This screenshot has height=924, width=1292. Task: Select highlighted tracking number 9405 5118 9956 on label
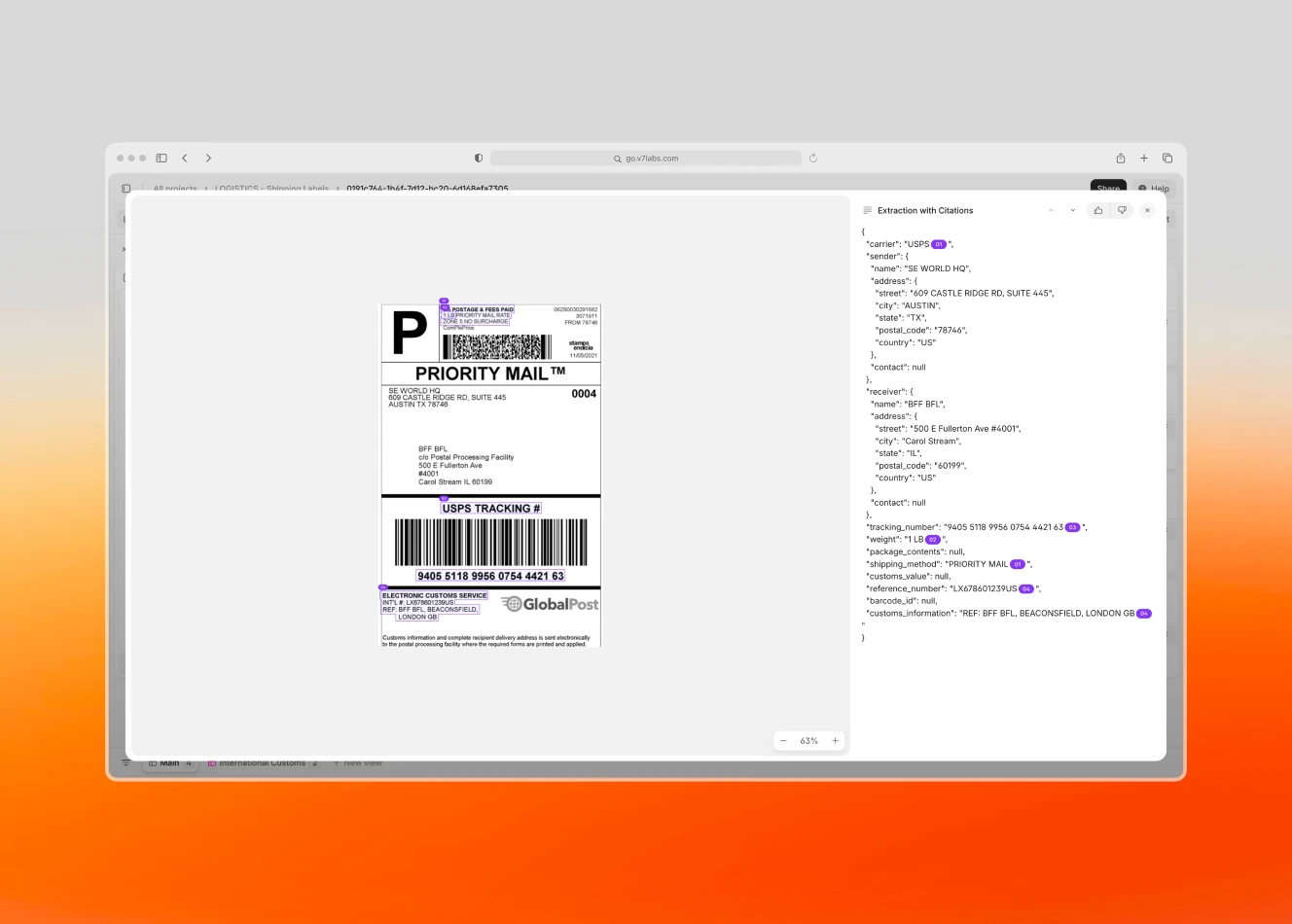tap(490, 576)
